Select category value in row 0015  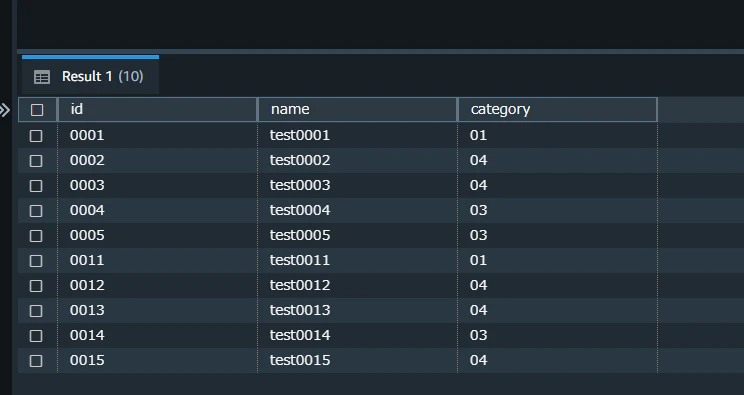point(558,360)
